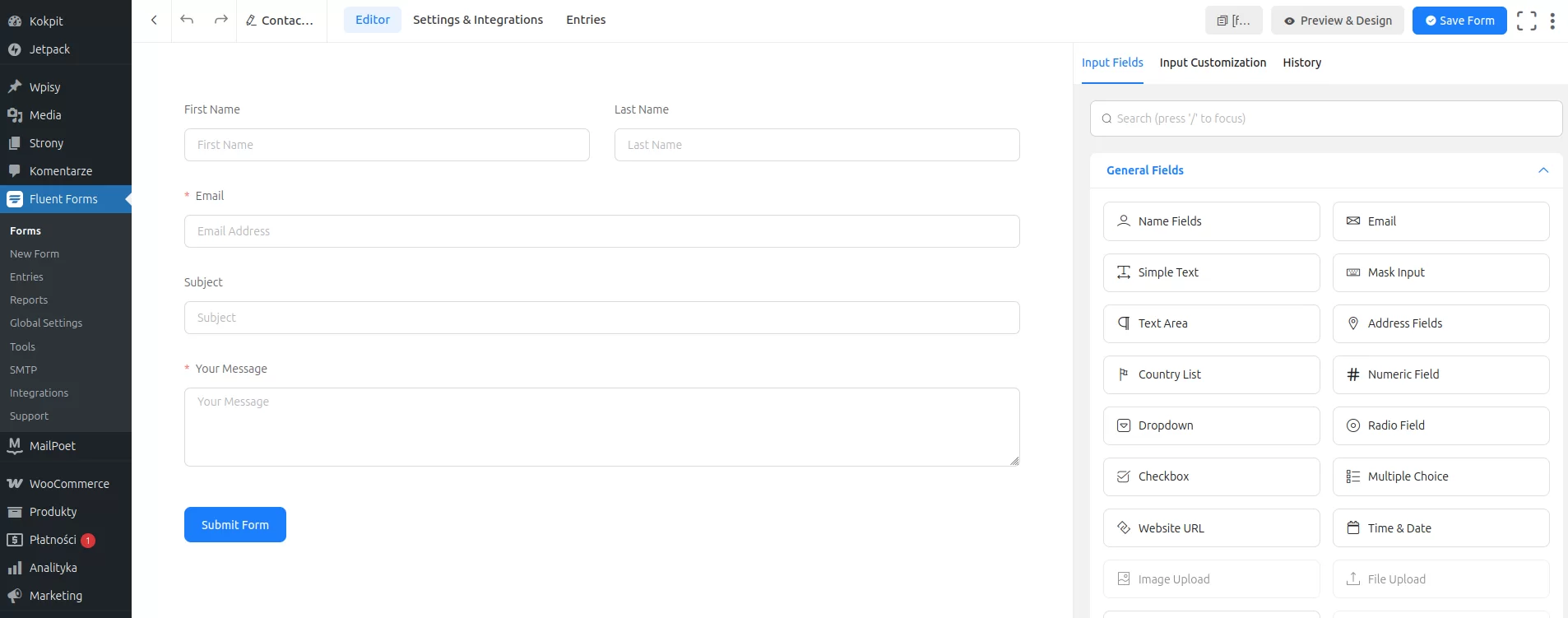Viewport: 1568px width, 618px height.
Task: Open Support submenu link
Action: coord(29,416)
